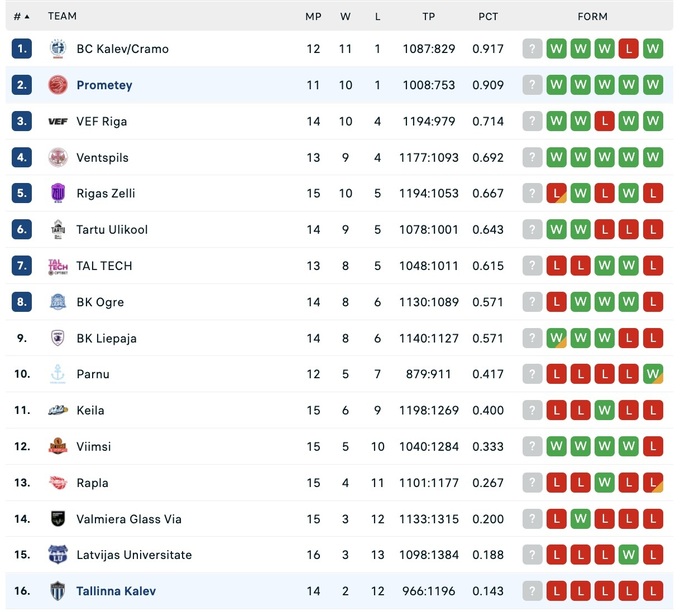Click Parnu's green W form box

653,374
